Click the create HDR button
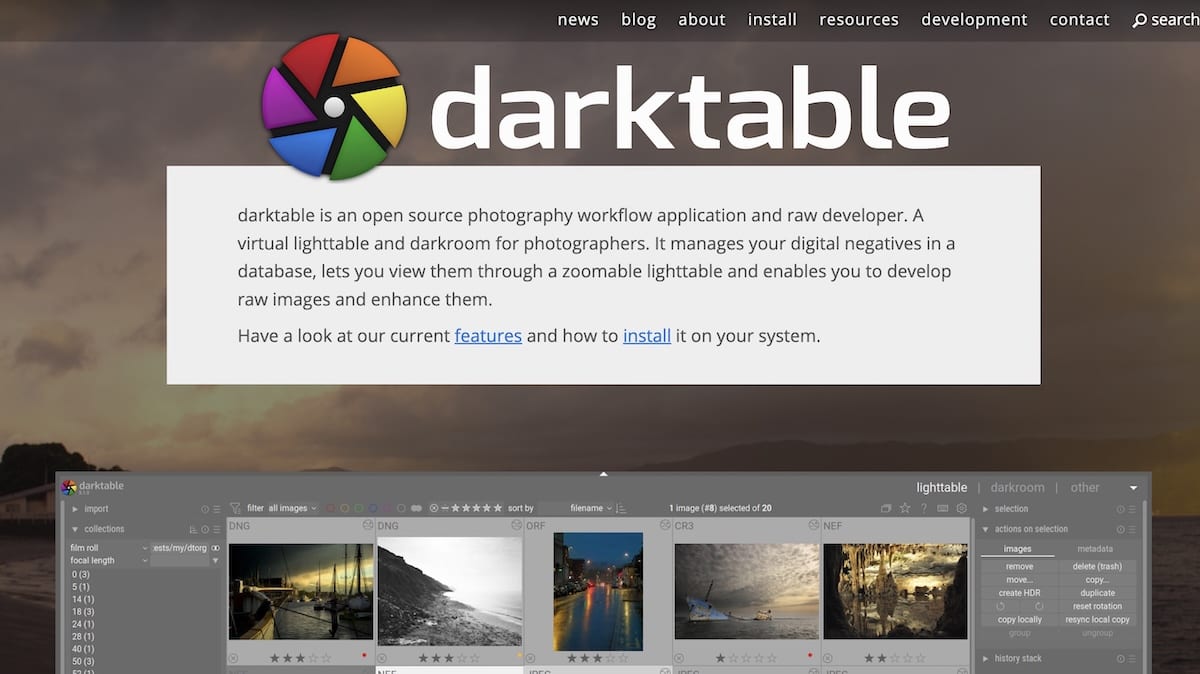 [x=1019, y=593]
